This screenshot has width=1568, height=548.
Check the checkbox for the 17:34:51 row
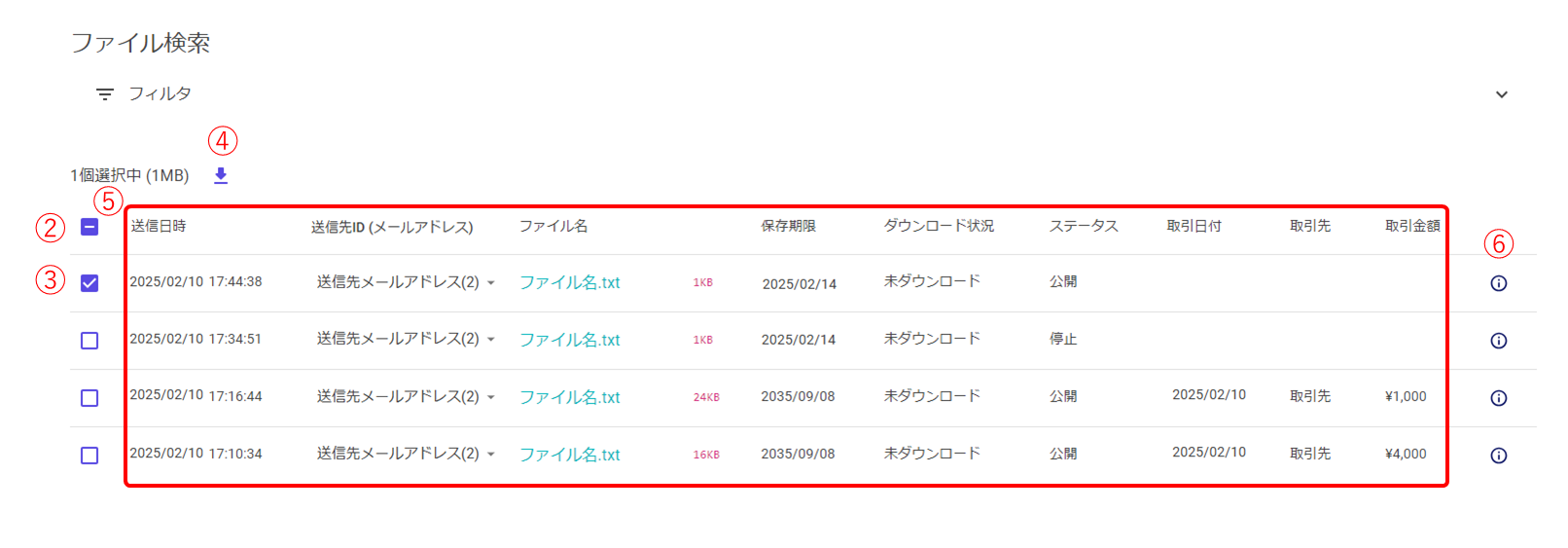[x=89, y=341]
